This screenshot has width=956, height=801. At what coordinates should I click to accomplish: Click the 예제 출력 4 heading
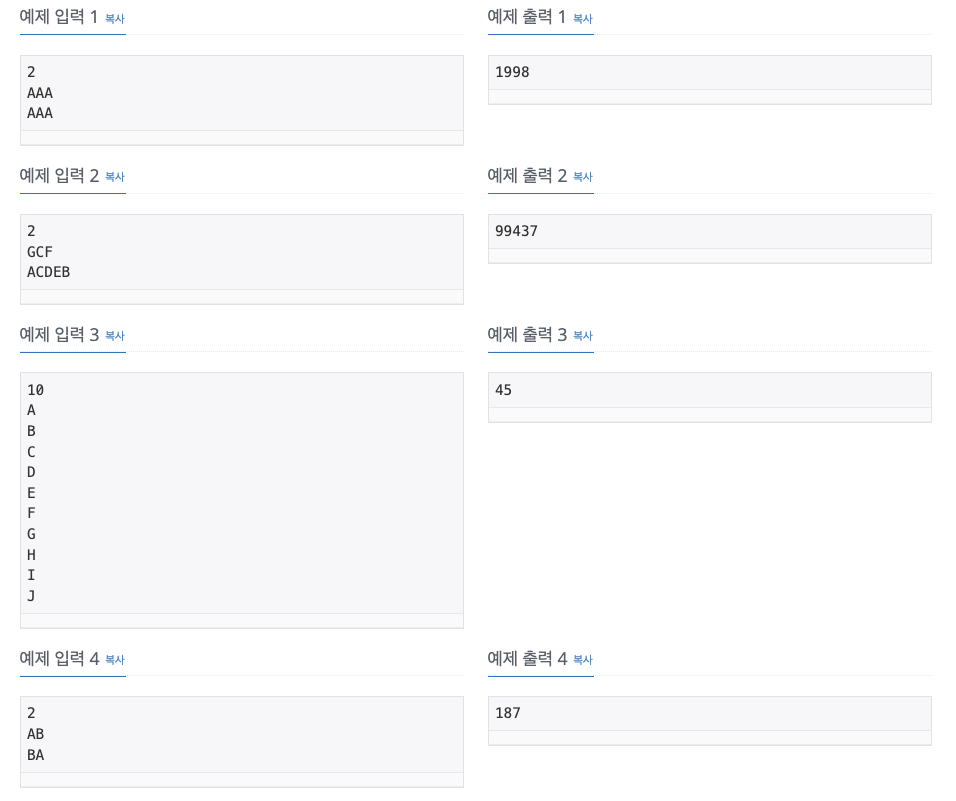527,659
